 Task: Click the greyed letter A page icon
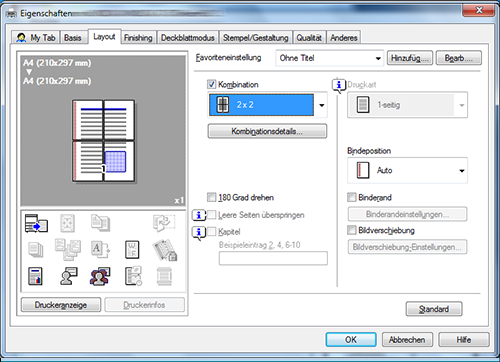pos(100,250)
